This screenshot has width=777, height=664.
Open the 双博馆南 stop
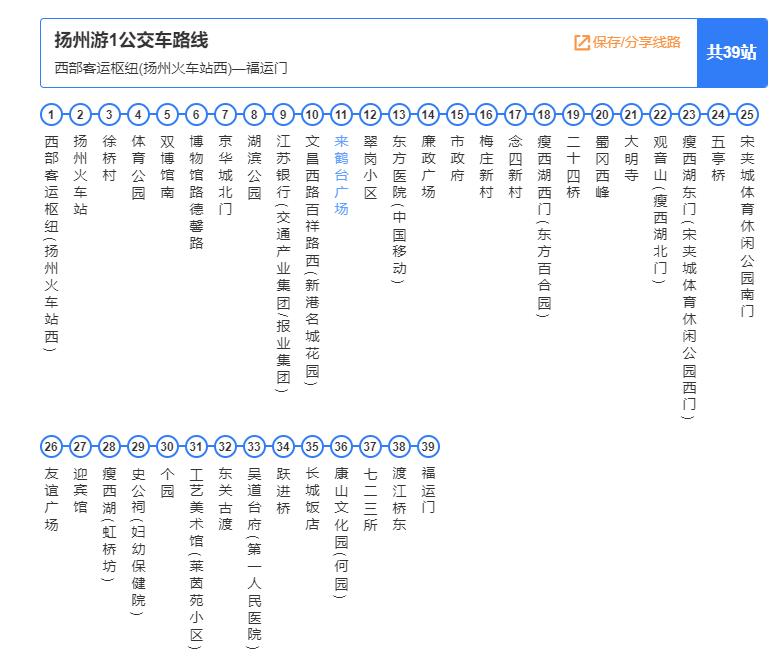pos(167,166)
